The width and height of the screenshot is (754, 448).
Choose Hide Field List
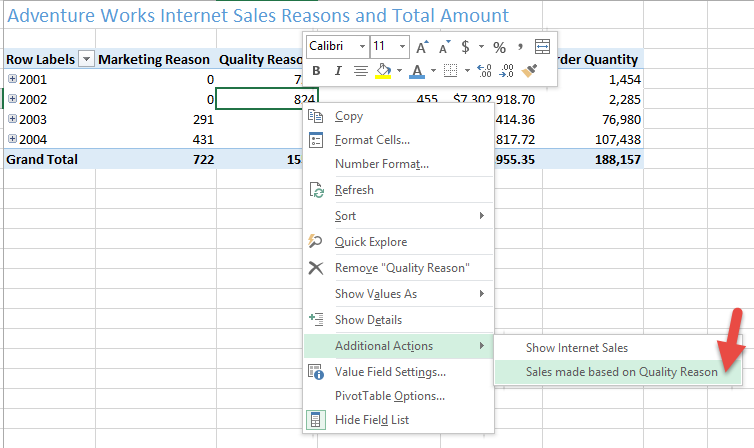399,420
